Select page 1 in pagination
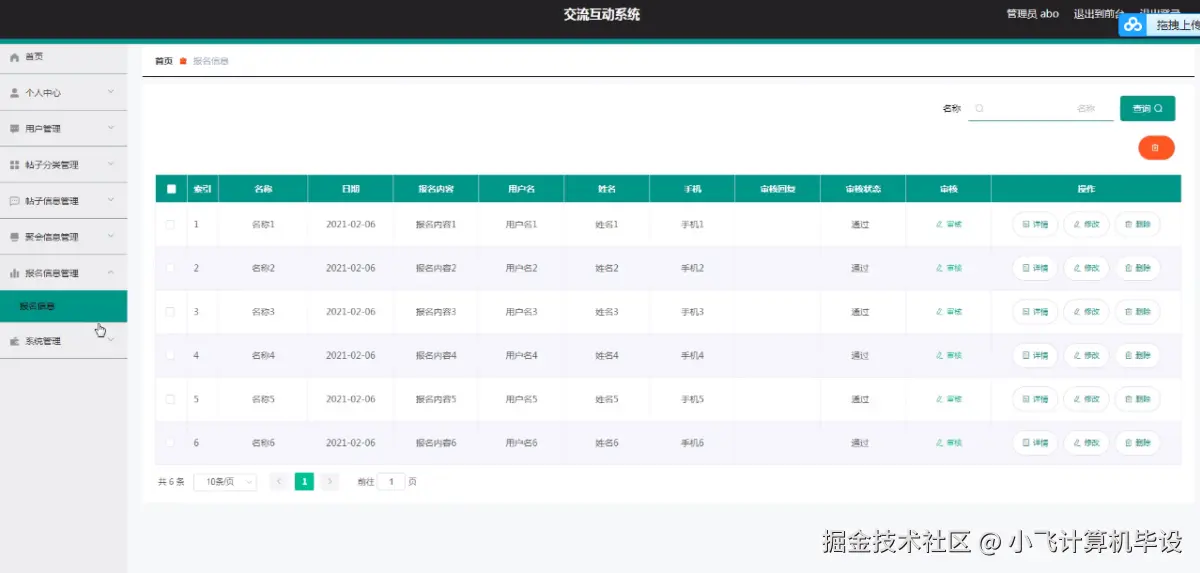This screenshot has width=1200, height=573. tap(304, 482)
